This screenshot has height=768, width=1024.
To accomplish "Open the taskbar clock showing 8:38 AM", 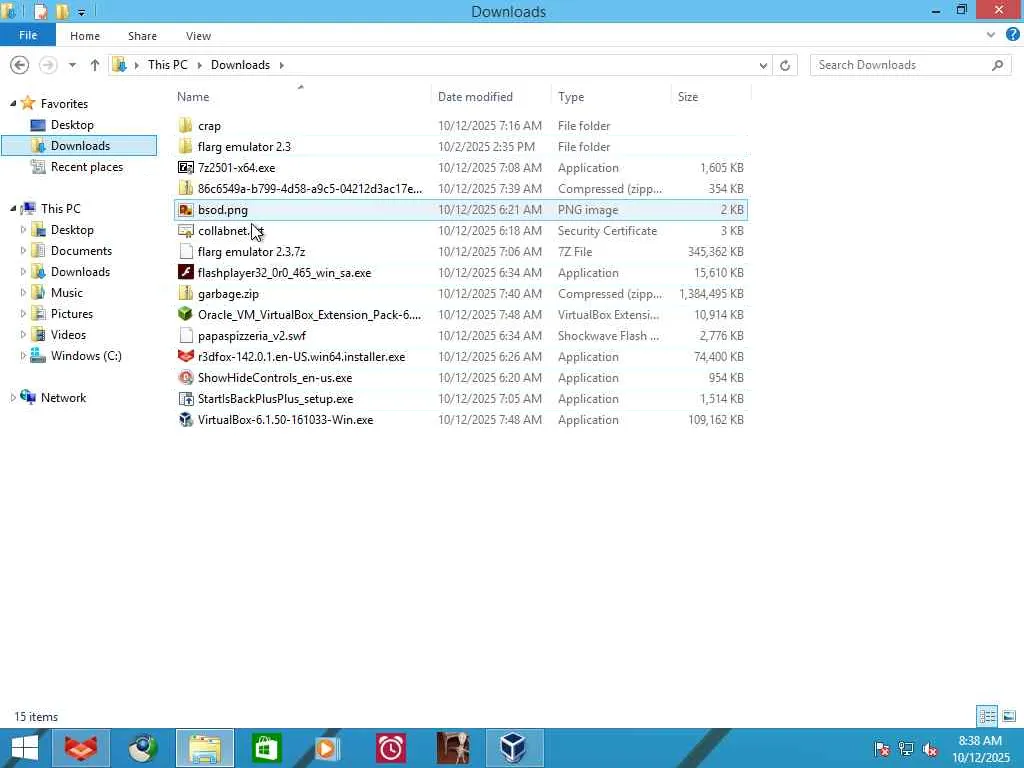I will click(x=980, y=748).
